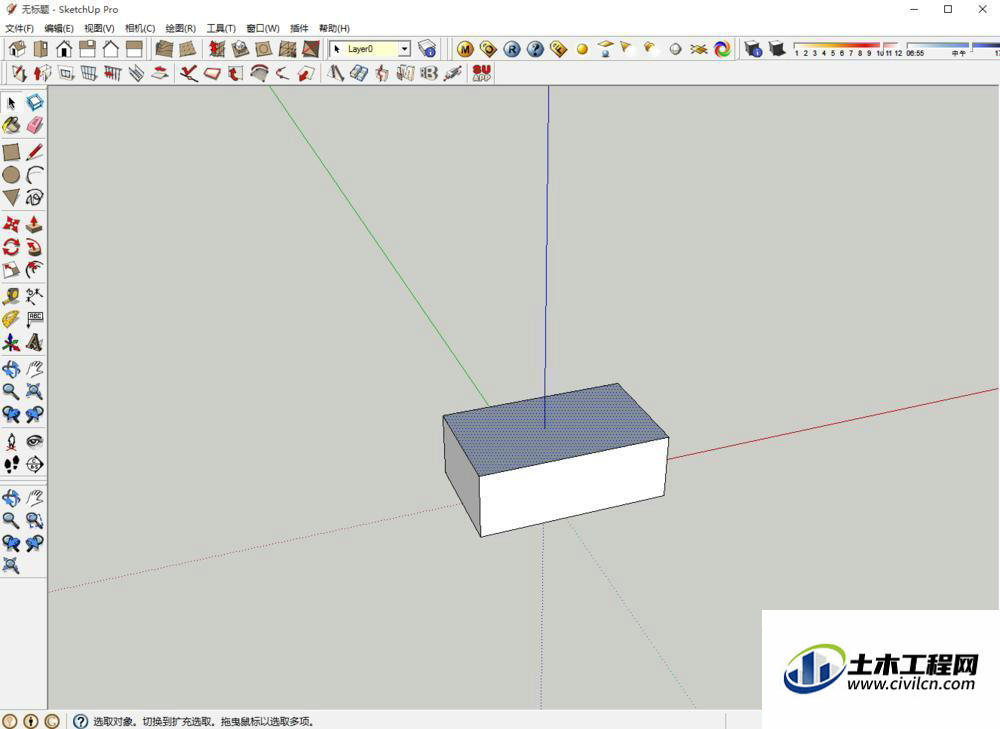The width and height of the screenshot is (1000, 729).
Task: Choose the Orbit tool in large toolset
Action: click(x=11, y=369)
